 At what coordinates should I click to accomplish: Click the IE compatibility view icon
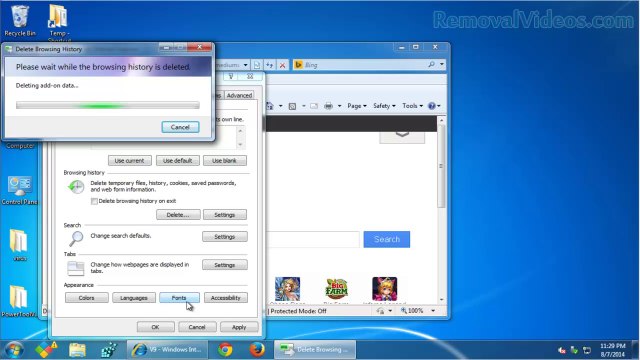pos(257,65)
